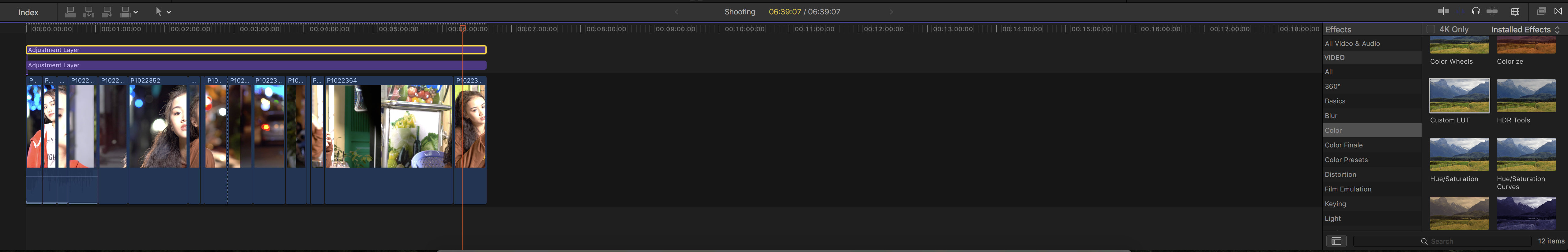The image size is (1568, 252).
Task: Open the timeline Index
Action: click(28, 12)
